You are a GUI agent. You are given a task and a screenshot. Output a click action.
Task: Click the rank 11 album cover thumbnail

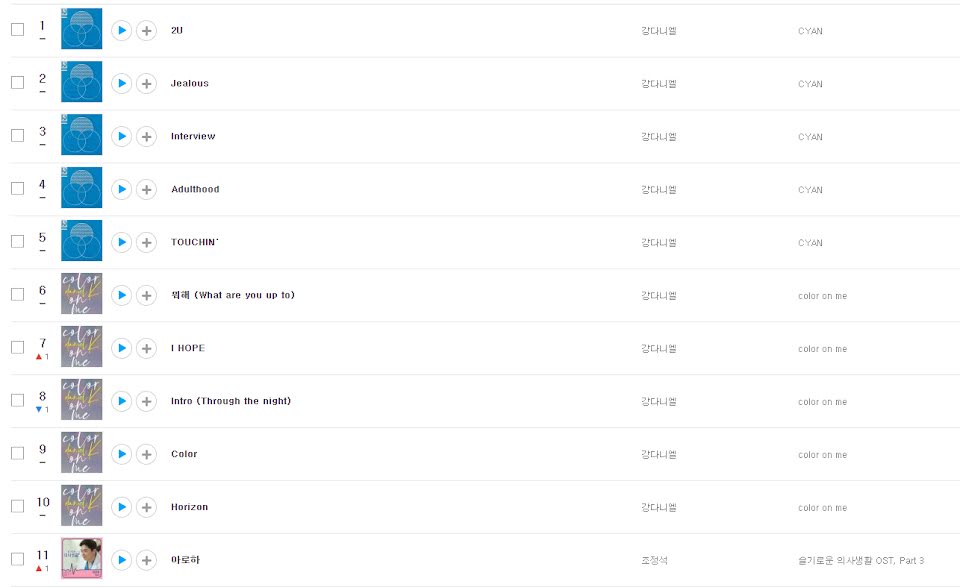pyautogui.click(x=81, y=558)
